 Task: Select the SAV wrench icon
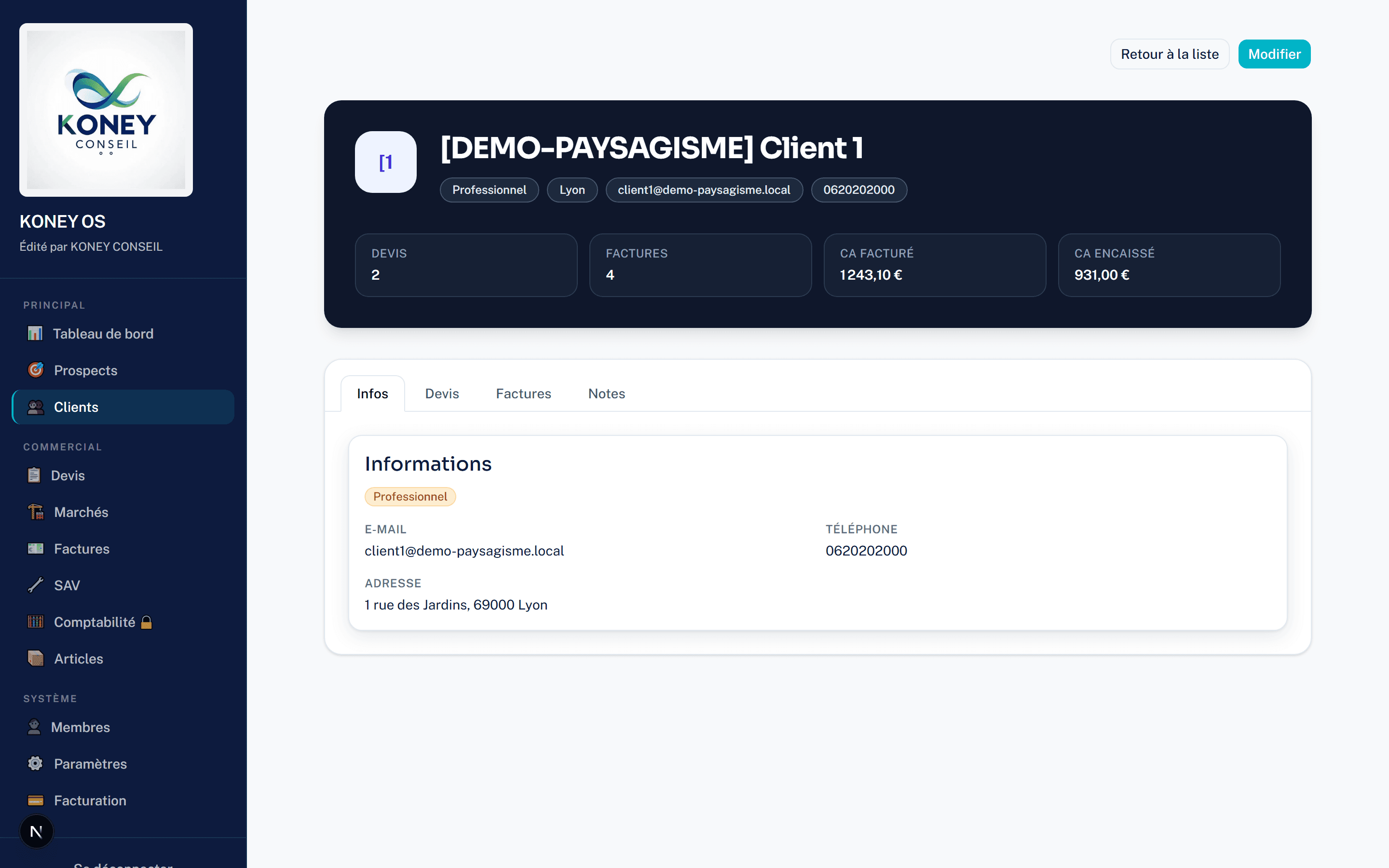pos(36,585)
